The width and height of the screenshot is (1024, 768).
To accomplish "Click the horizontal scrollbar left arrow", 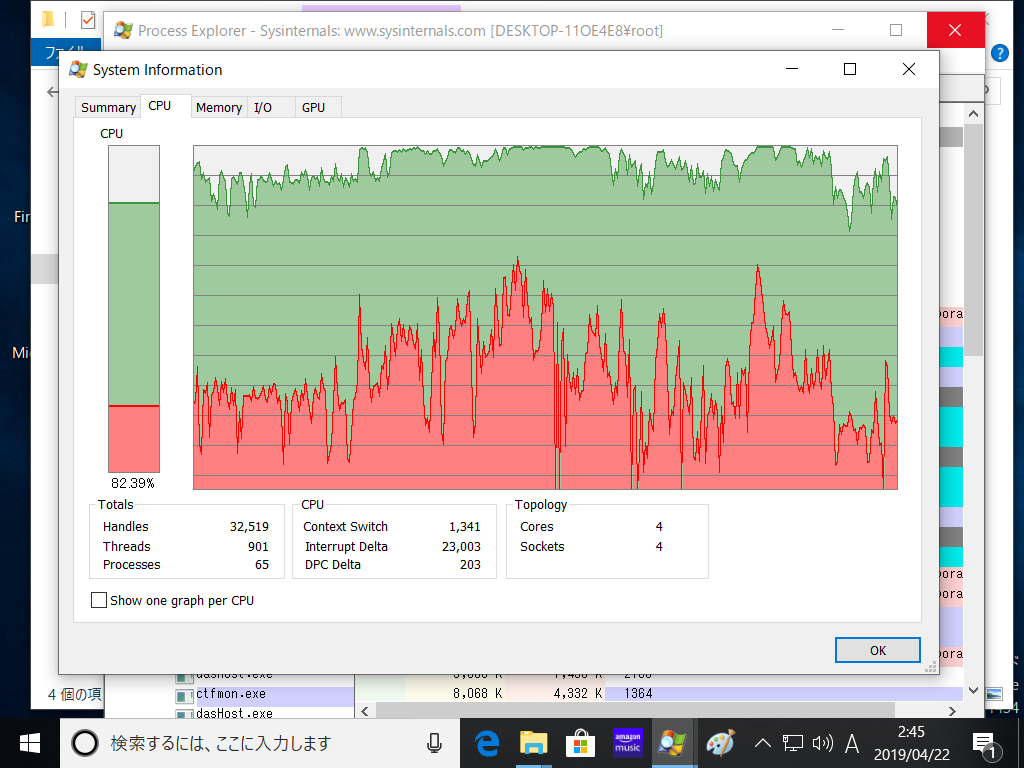I will 365,711.
